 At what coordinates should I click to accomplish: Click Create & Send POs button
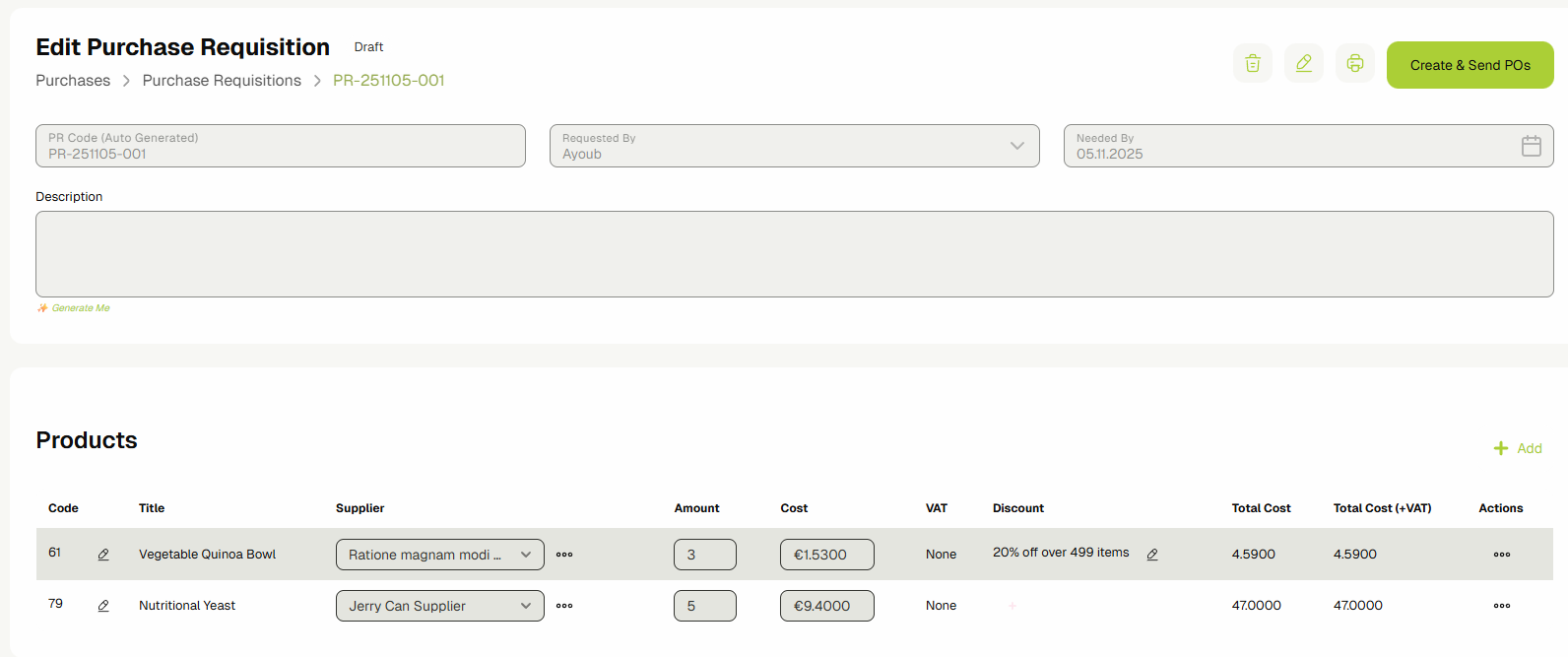click(1470, 65)
